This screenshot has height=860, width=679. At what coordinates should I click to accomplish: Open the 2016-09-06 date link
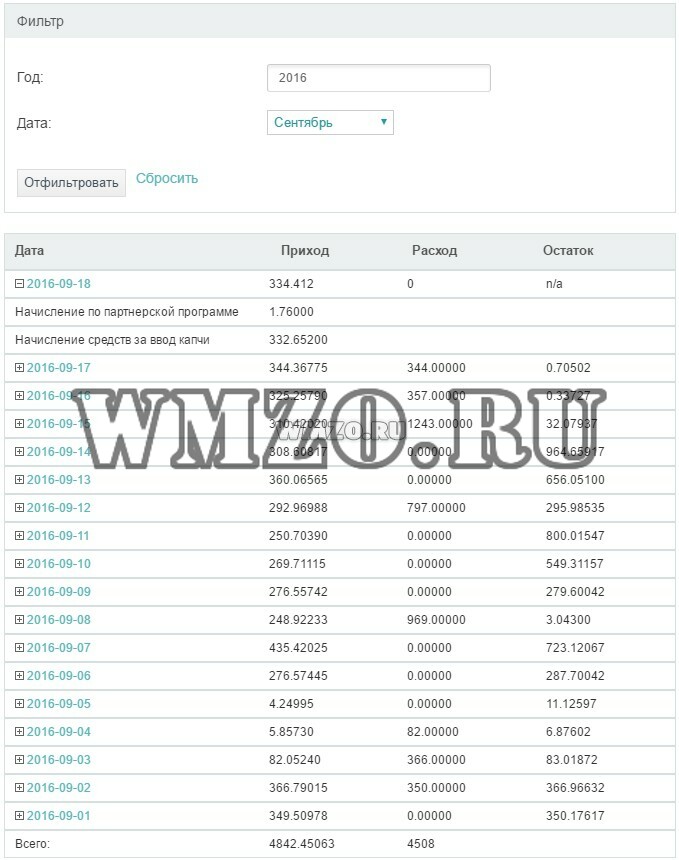59,675
